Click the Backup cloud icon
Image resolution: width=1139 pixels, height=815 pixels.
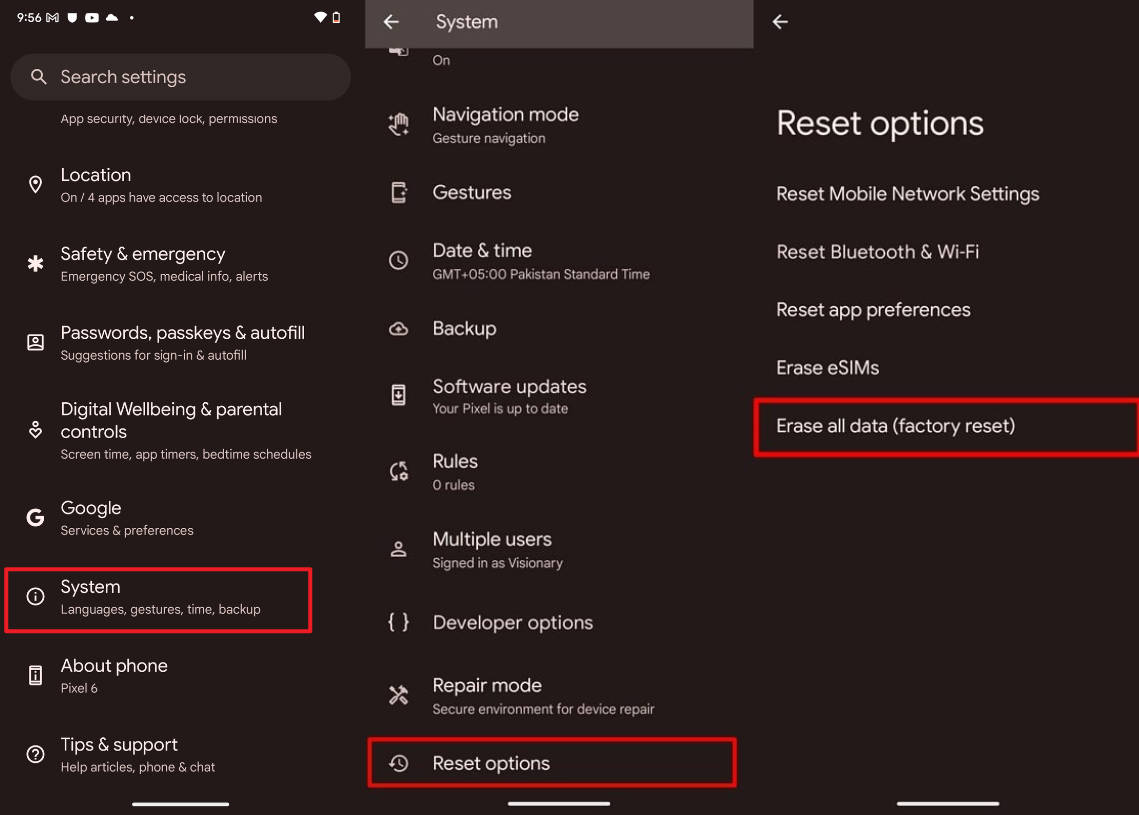click(399, 329)
